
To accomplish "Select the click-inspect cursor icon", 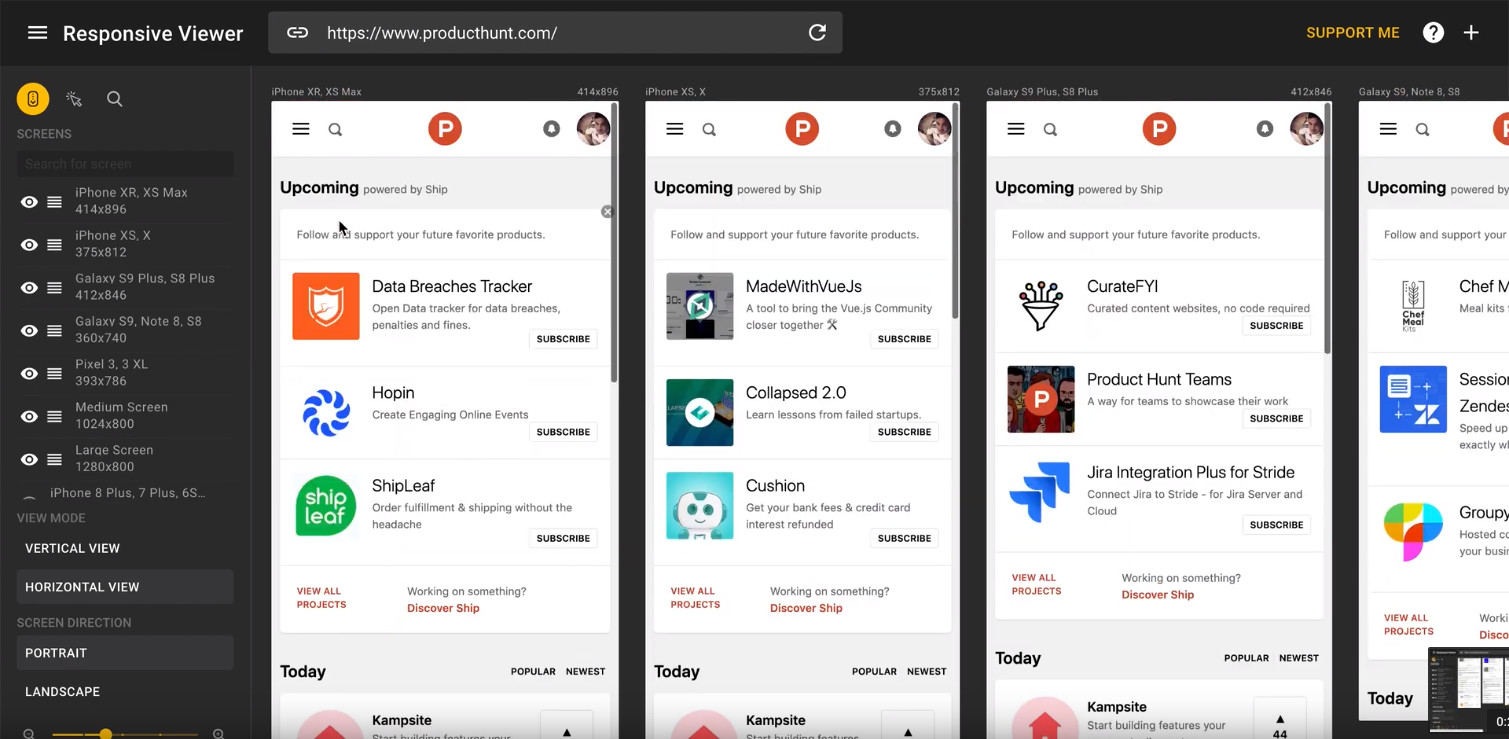I will [x=74, y=99].
